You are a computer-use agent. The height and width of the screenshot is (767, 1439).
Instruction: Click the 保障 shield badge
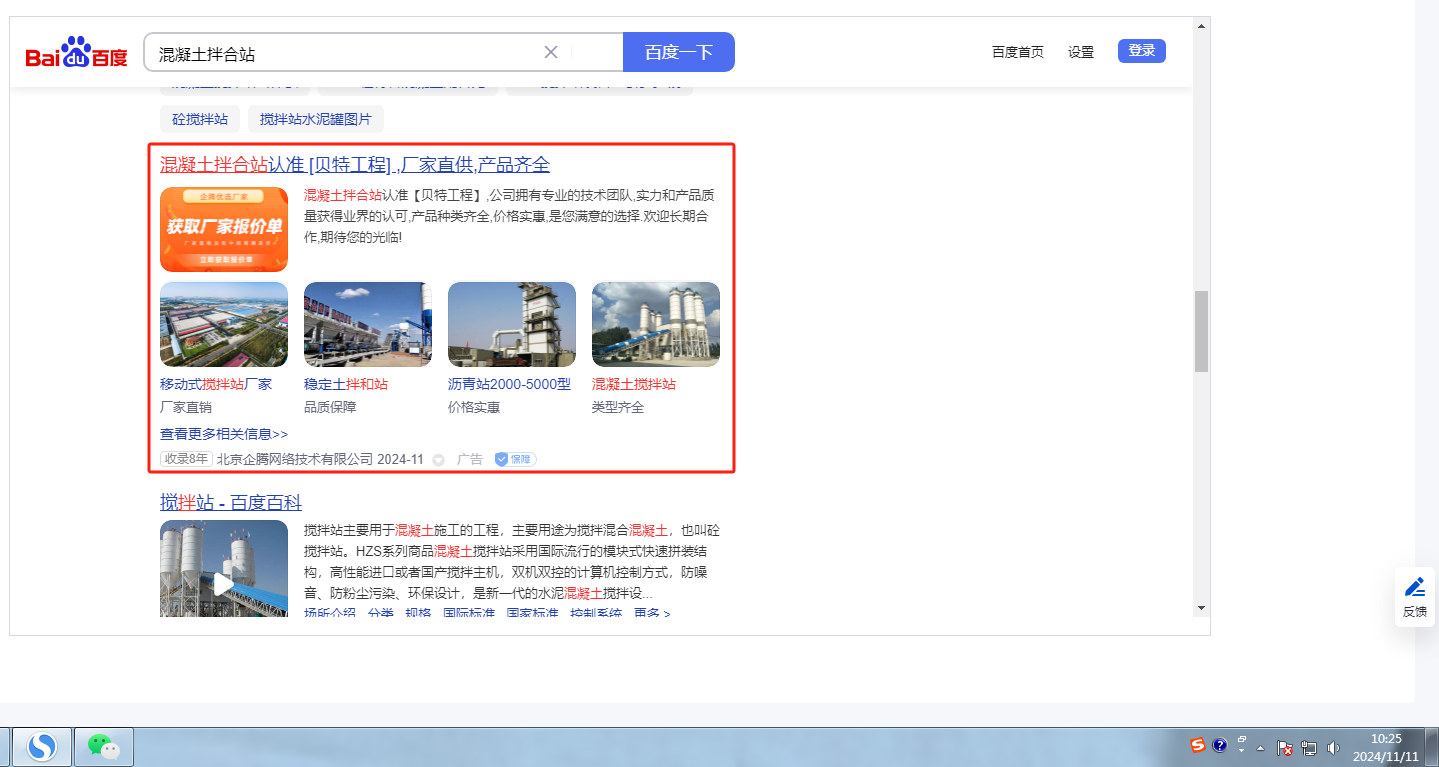pos(515,459)
